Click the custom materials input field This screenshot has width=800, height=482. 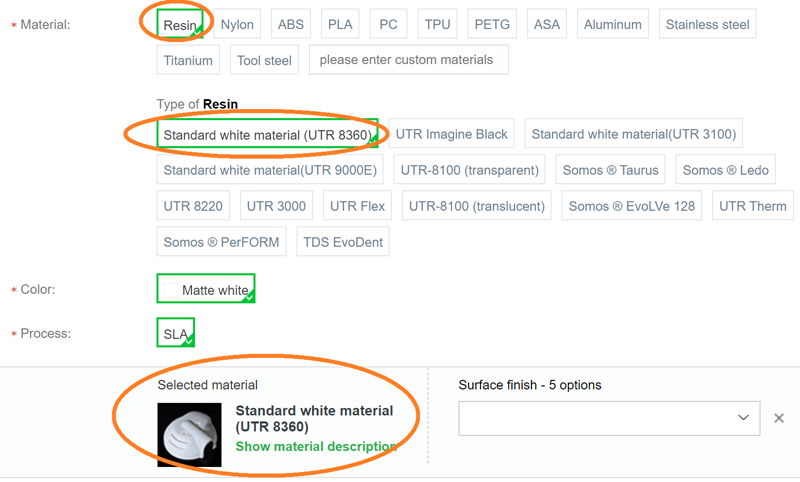click(x=408, y=60)
